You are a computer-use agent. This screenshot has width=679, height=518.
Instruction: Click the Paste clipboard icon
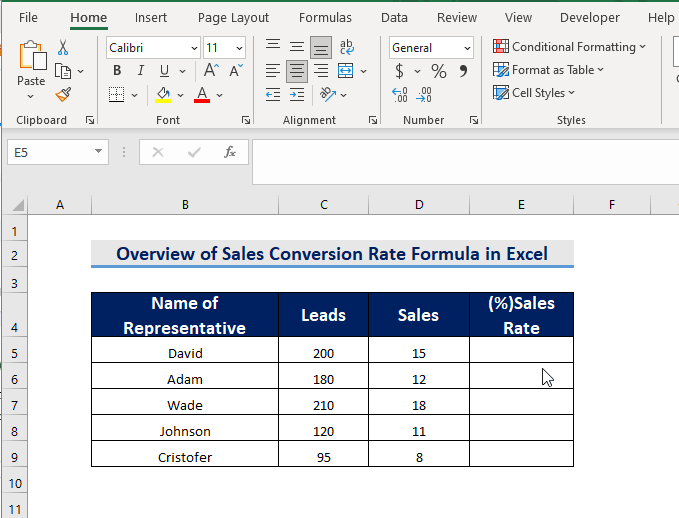point(32,55)
